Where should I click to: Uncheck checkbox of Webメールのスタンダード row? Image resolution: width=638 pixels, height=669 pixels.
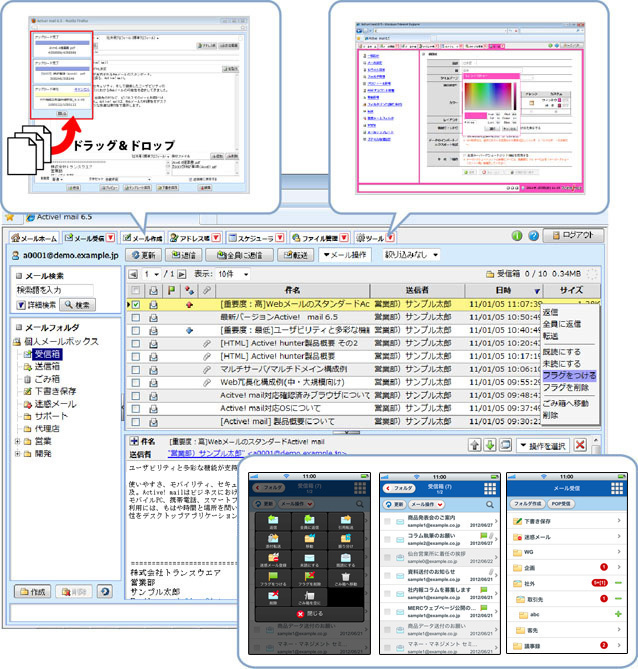(136, 305)
